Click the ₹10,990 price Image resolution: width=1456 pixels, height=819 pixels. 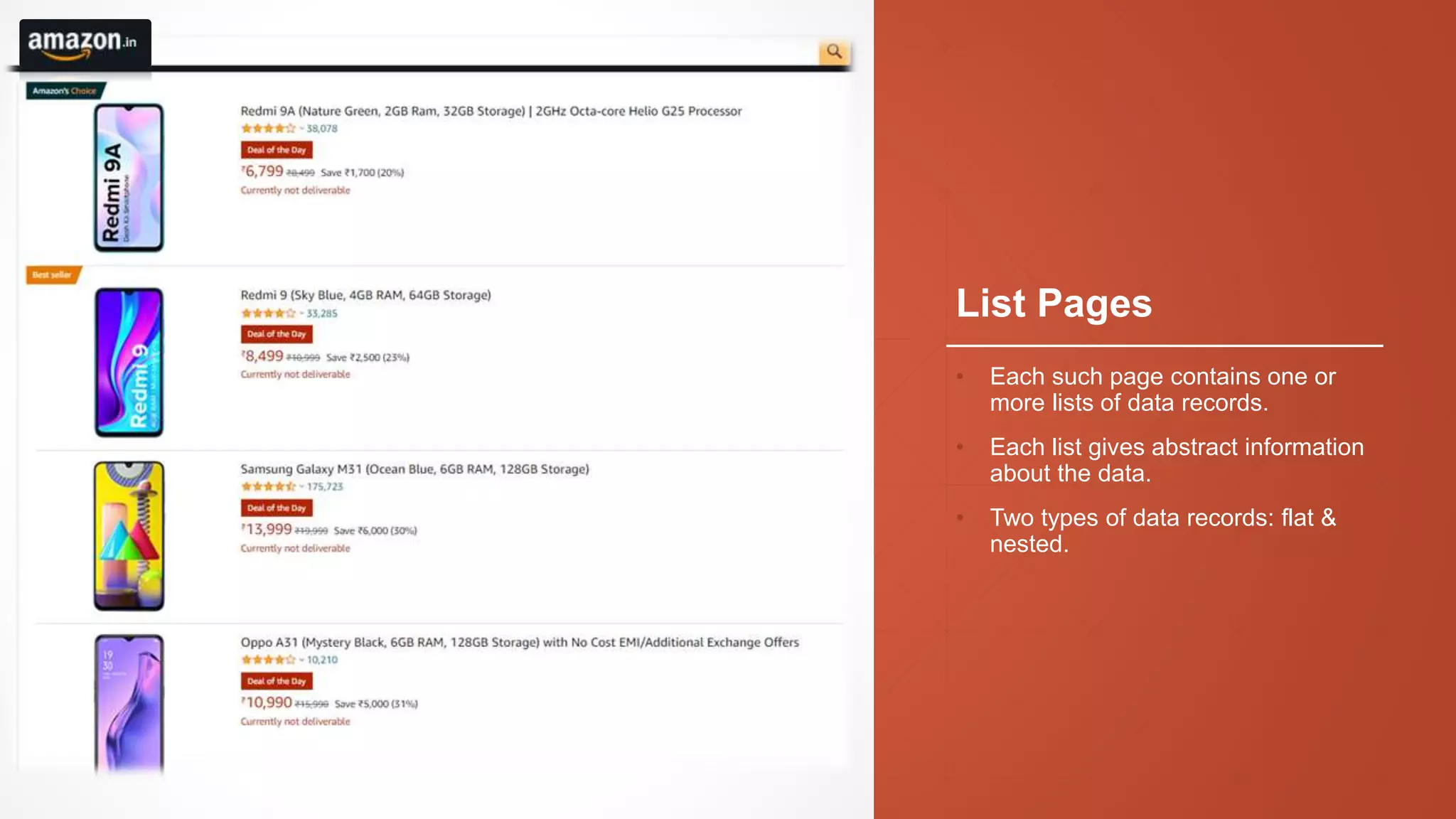click(x=267, y=703)
